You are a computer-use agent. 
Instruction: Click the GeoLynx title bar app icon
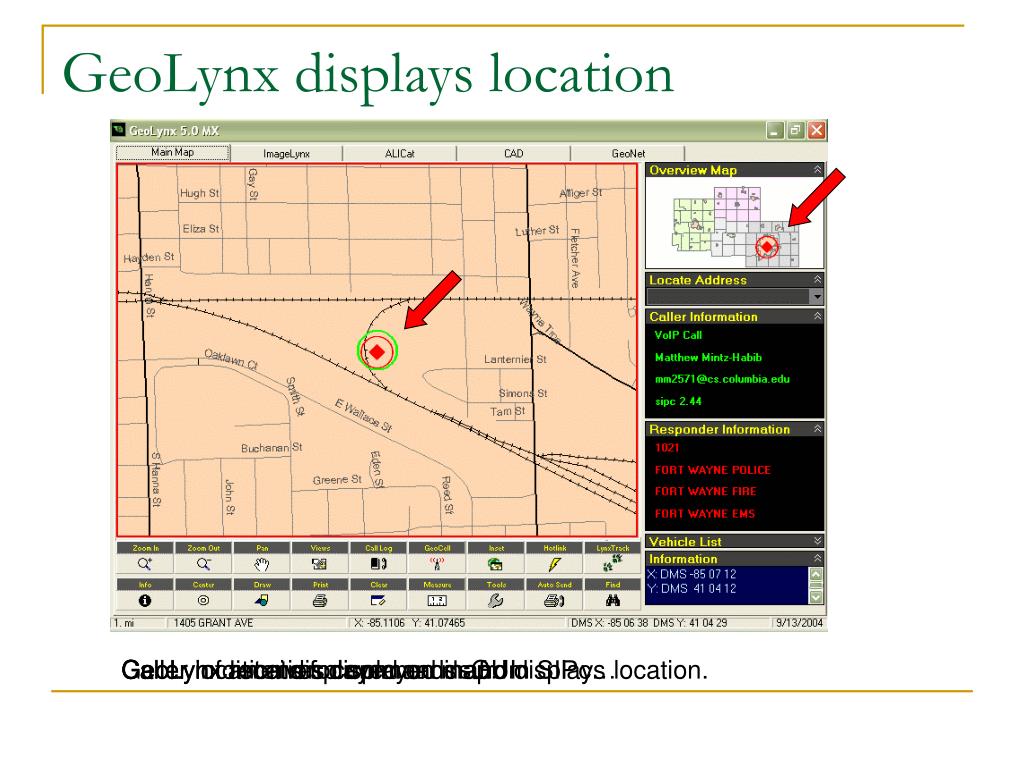[x=119, y=130]
